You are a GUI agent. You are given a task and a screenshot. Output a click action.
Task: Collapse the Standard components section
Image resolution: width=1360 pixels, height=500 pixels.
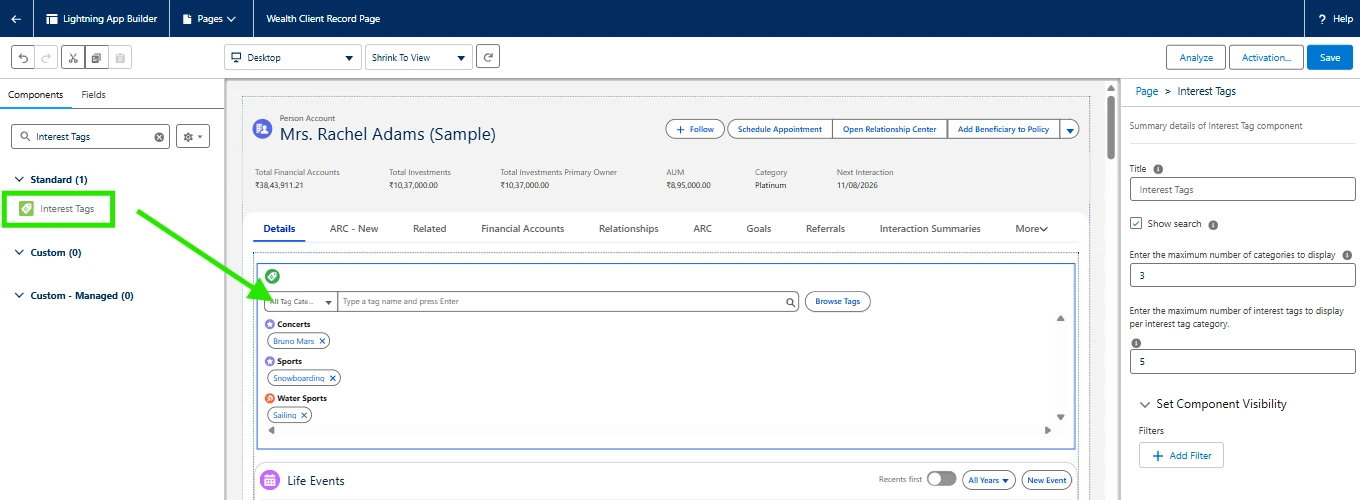click(19, 179)
